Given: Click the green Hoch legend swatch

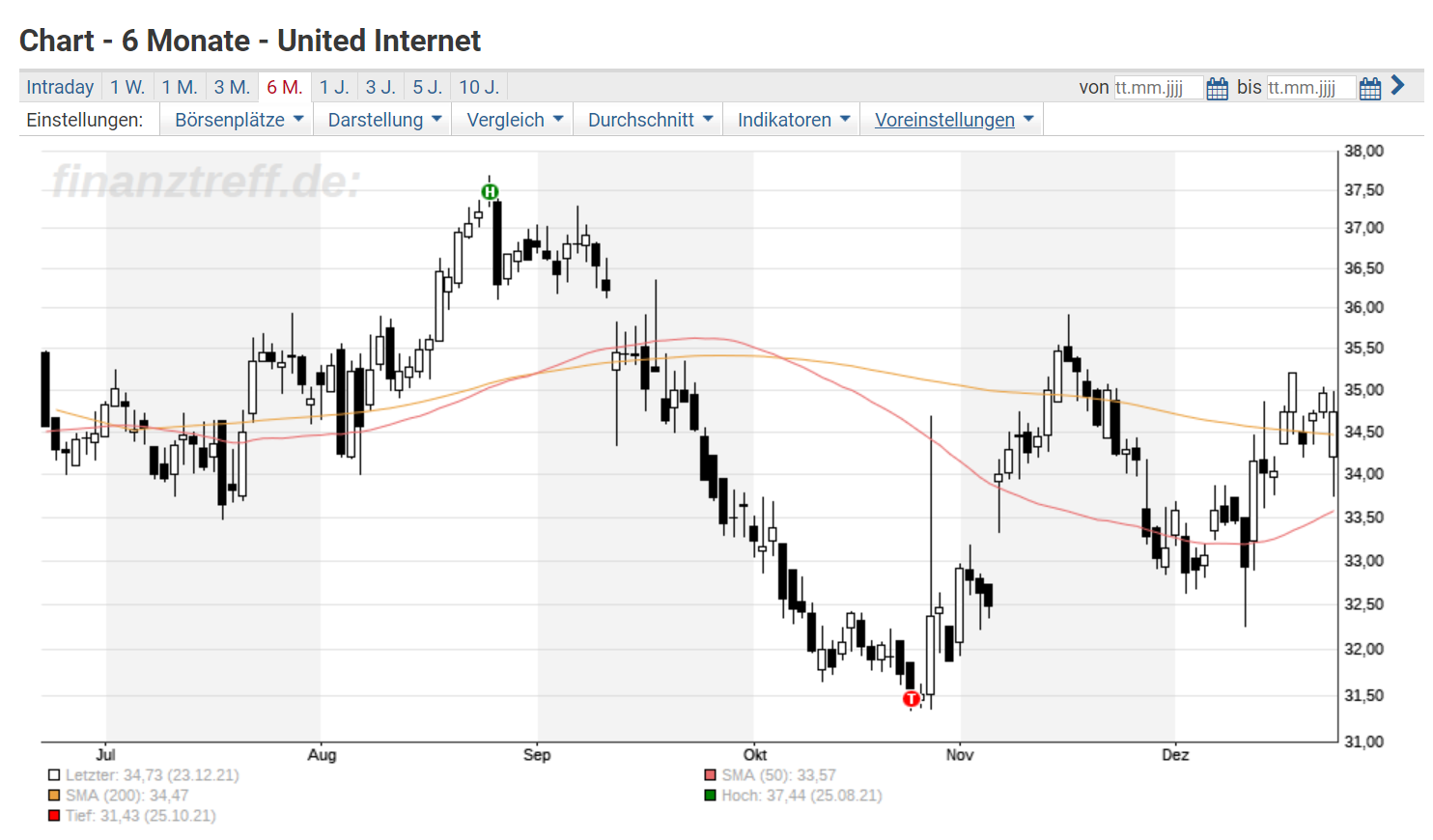Looking at the screenshot, I should 711,796.
